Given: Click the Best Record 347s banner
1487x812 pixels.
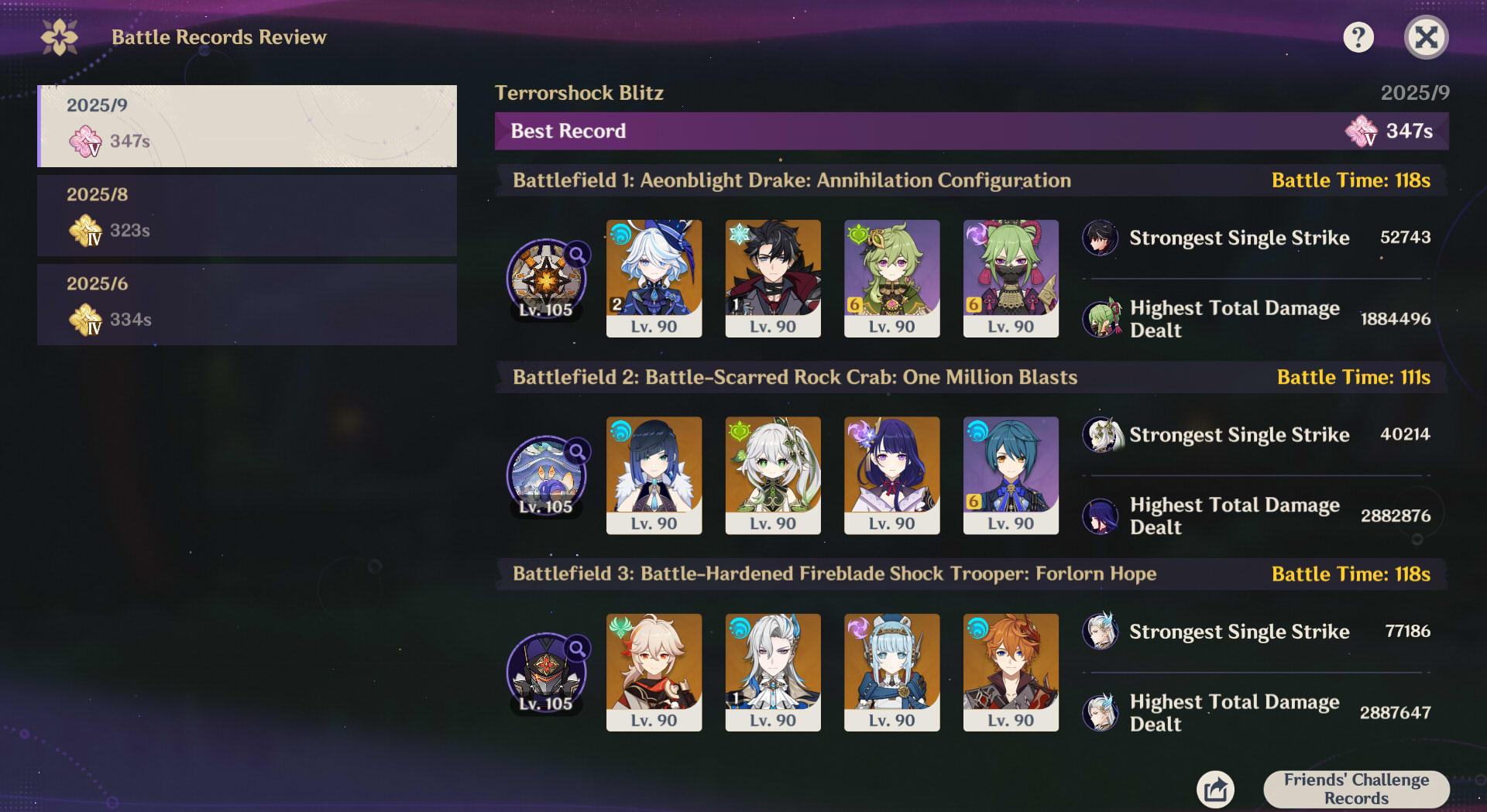Looking at the screenshot, I should 971,131.
